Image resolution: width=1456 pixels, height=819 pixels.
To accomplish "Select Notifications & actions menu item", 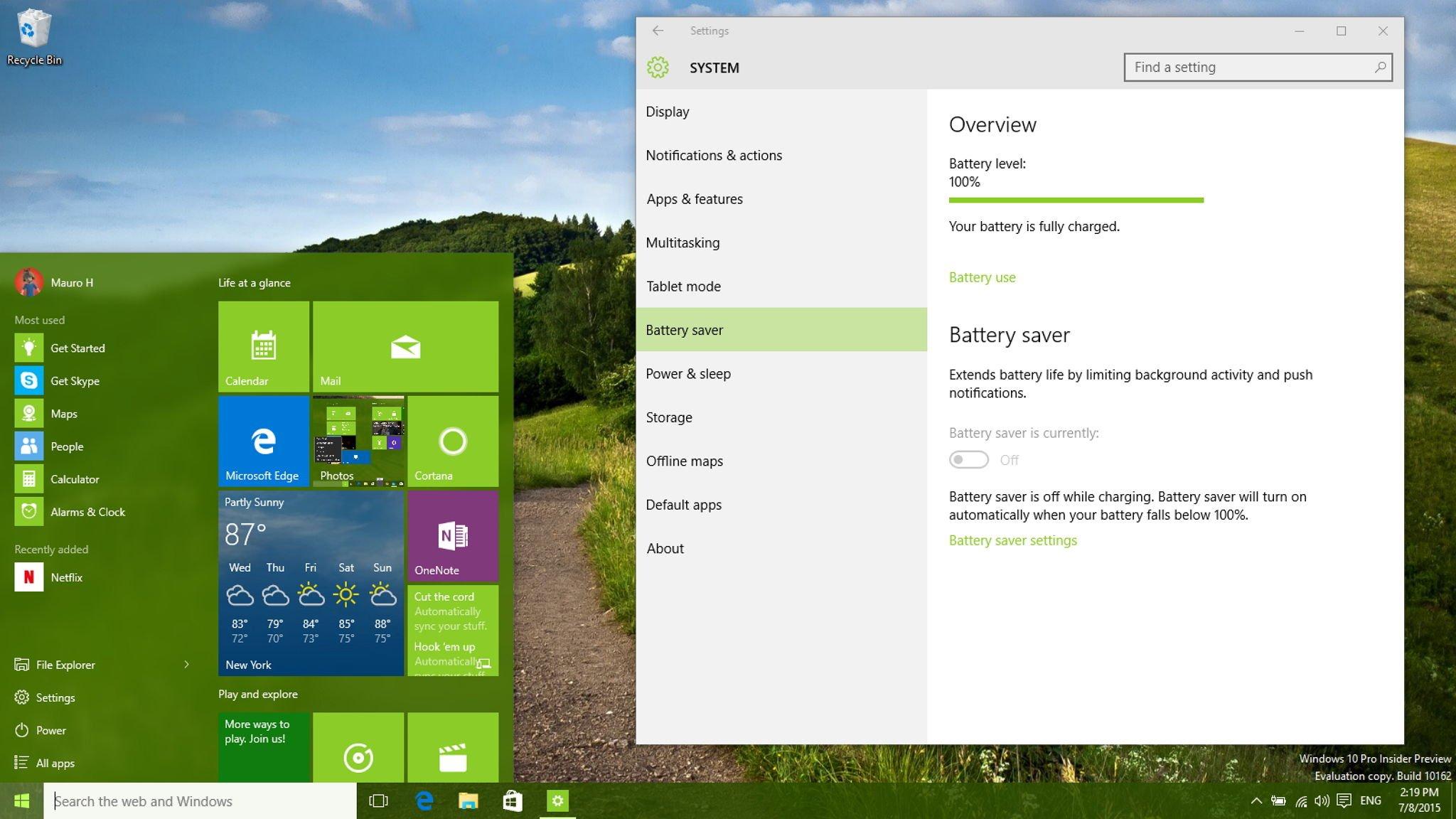I will 714,155.
